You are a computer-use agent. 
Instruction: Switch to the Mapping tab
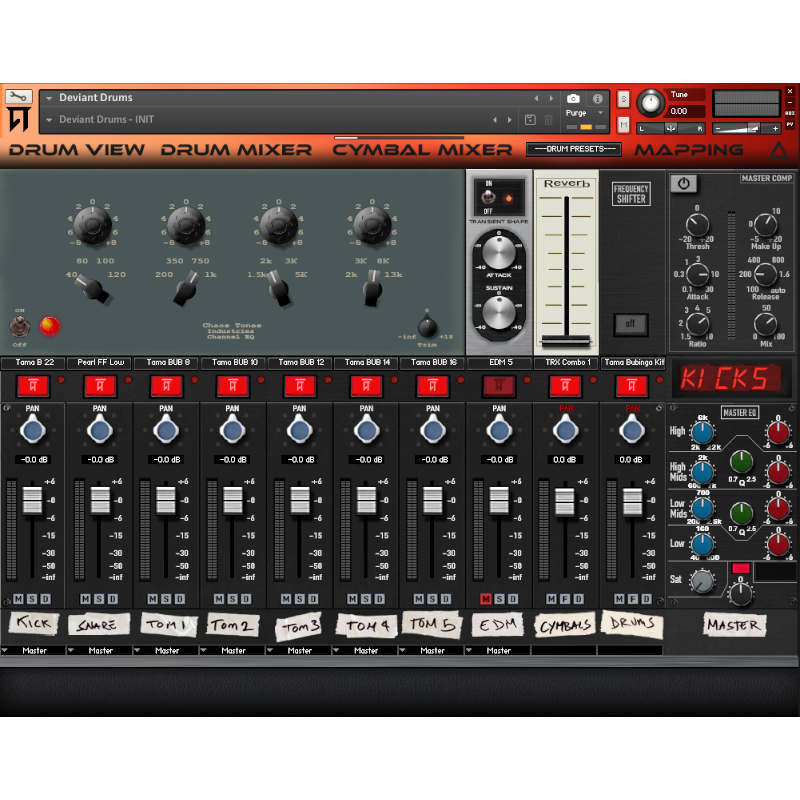point(689,150)
